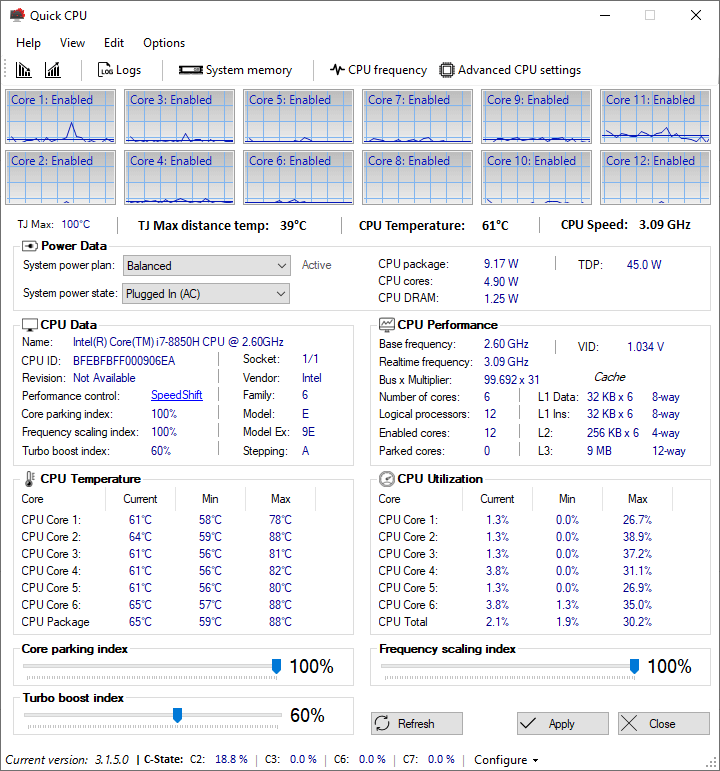Click the SpeedShift link
Viewport: 720px width, 771px height.
click(x=177, y=395)
